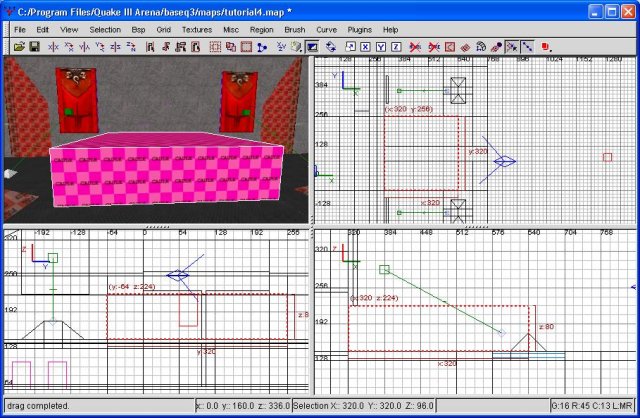Click the red patch bounding box icon
The height and width of the screenshot is (418, 640).
[450, 47]
